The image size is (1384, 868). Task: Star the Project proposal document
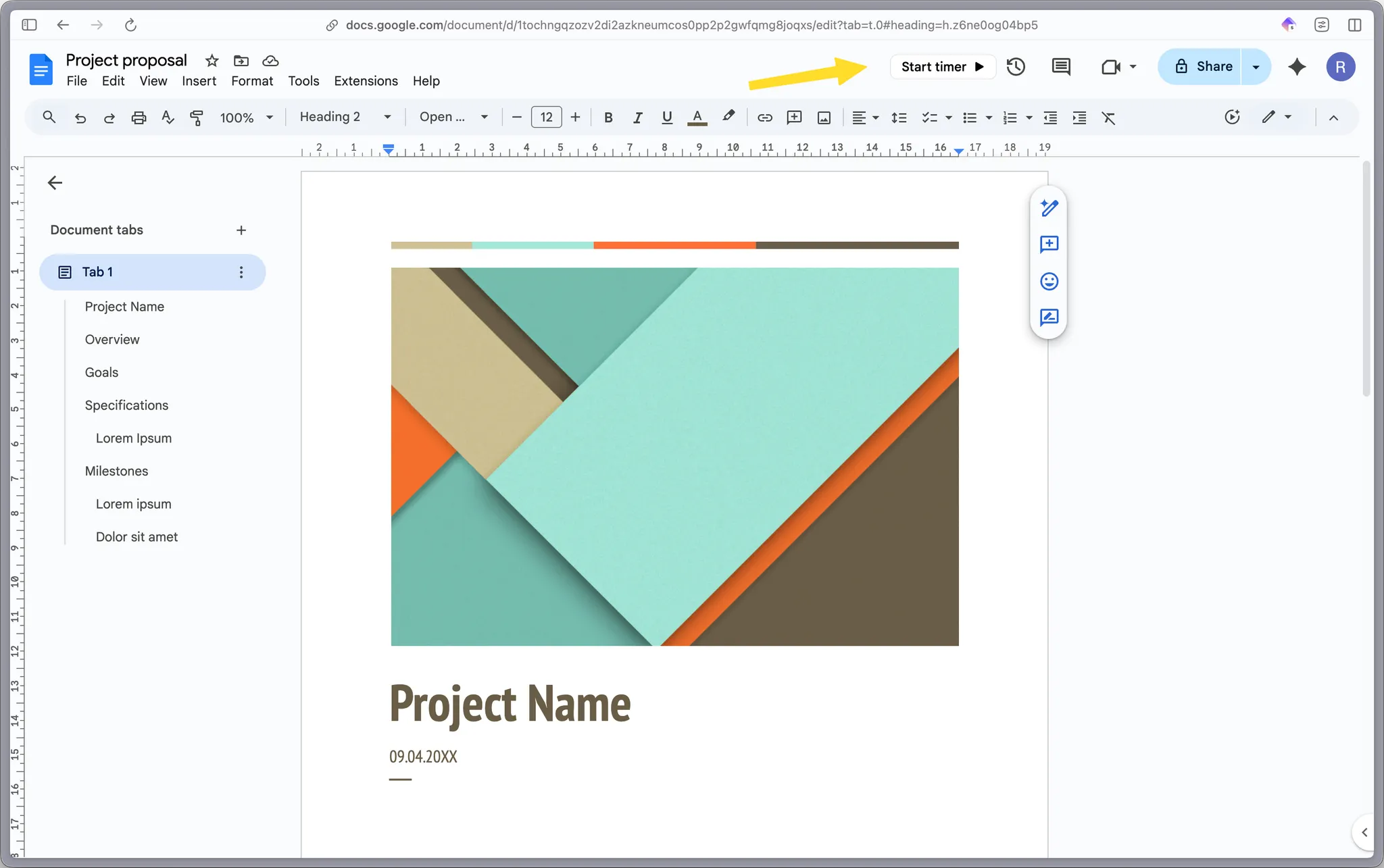pos(212,61)
